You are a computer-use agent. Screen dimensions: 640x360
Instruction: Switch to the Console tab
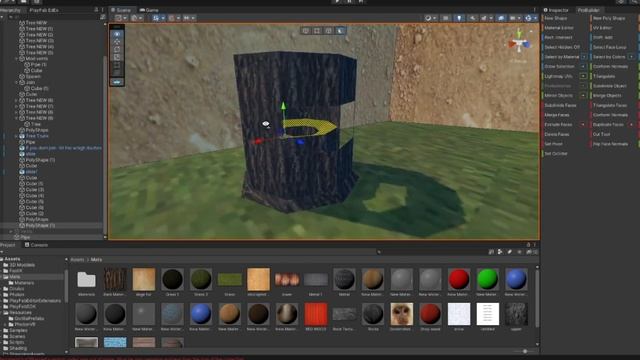pos(36,245)
